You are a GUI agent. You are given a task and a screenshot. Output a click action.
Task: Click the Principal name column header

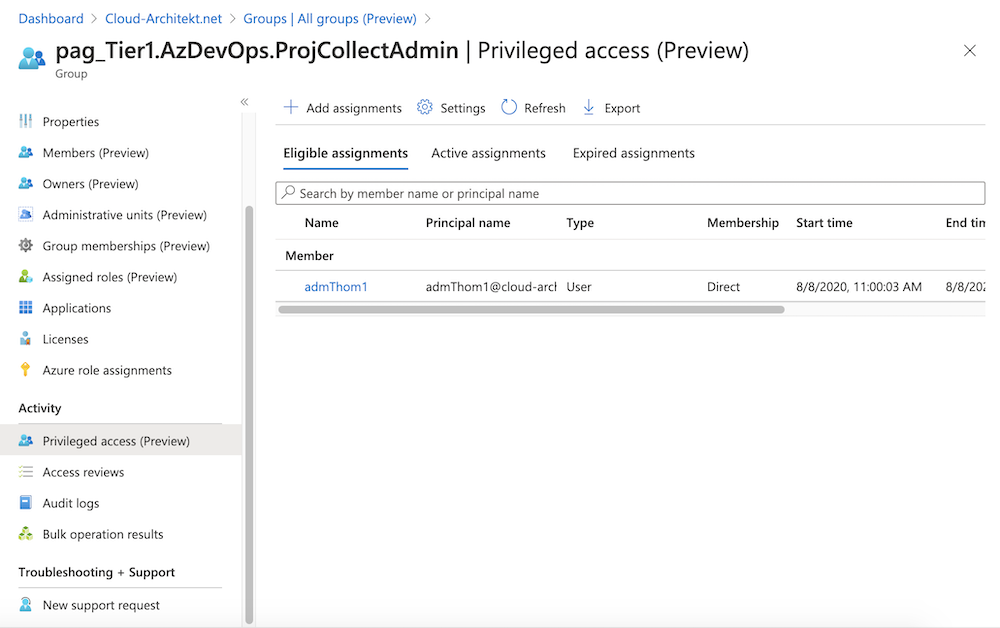[468, 223]
